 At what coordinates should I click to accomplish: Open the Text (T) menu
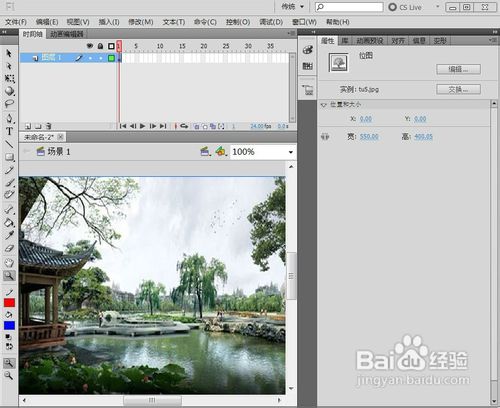click(x=174, y=22)
